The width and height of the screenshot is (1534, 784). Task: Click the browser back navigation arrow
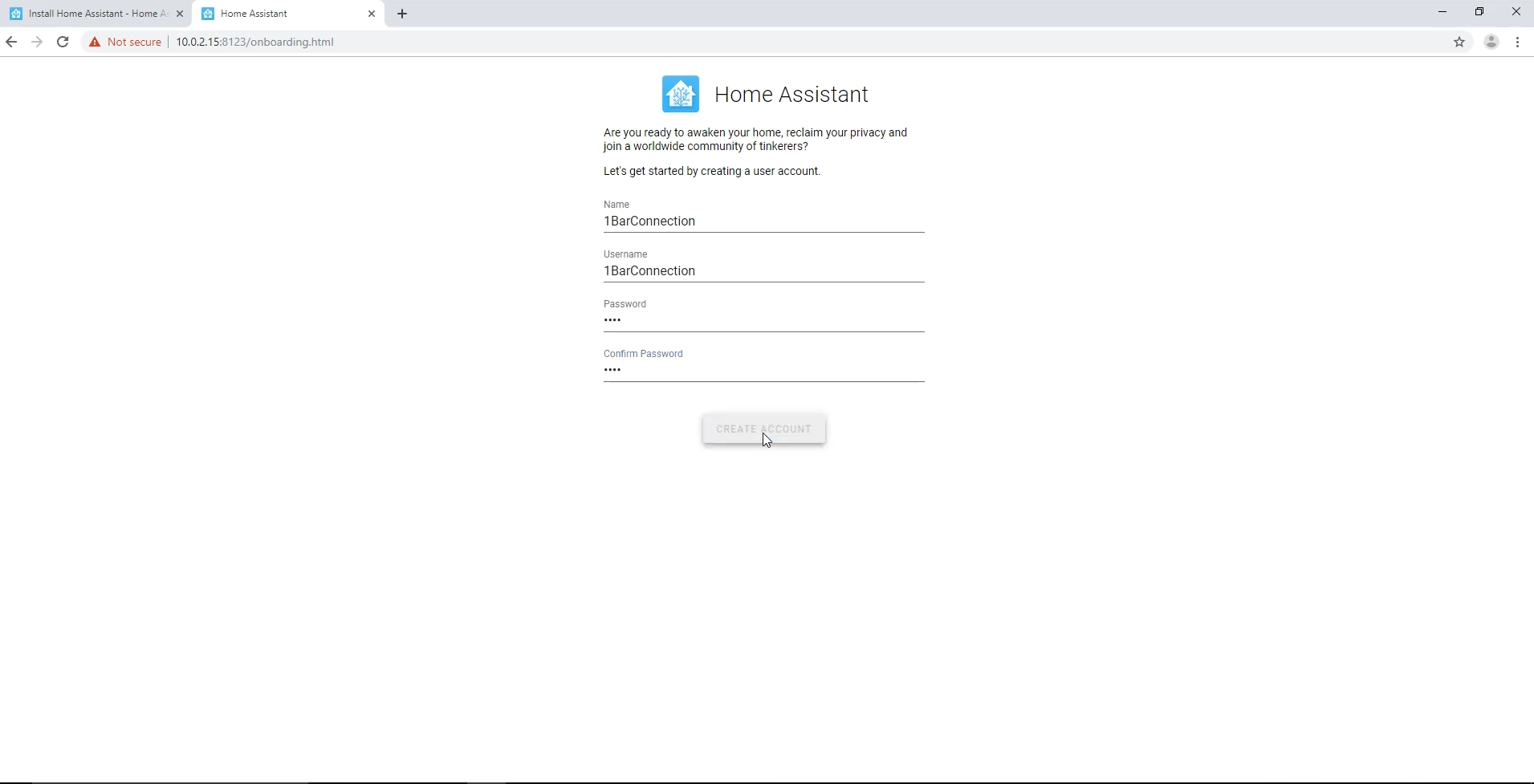click(12, 42)
